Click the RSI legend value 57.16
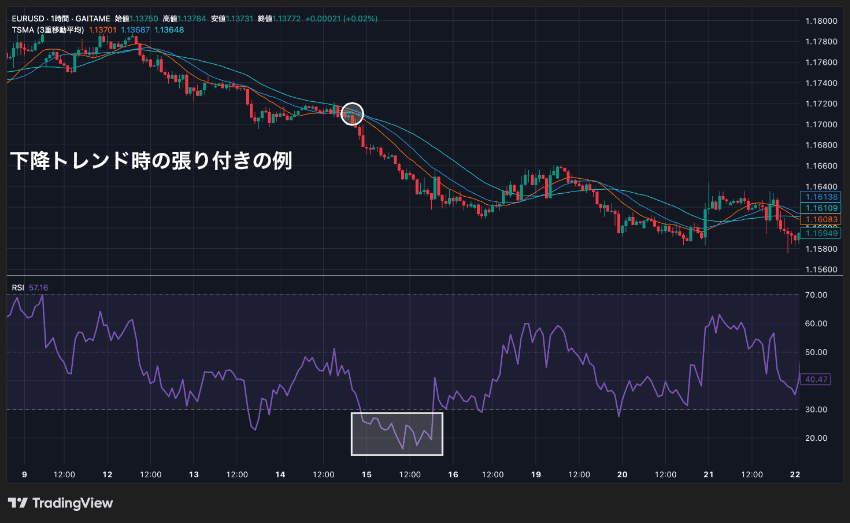Screen dimensions: 850x523 (38, 288)
